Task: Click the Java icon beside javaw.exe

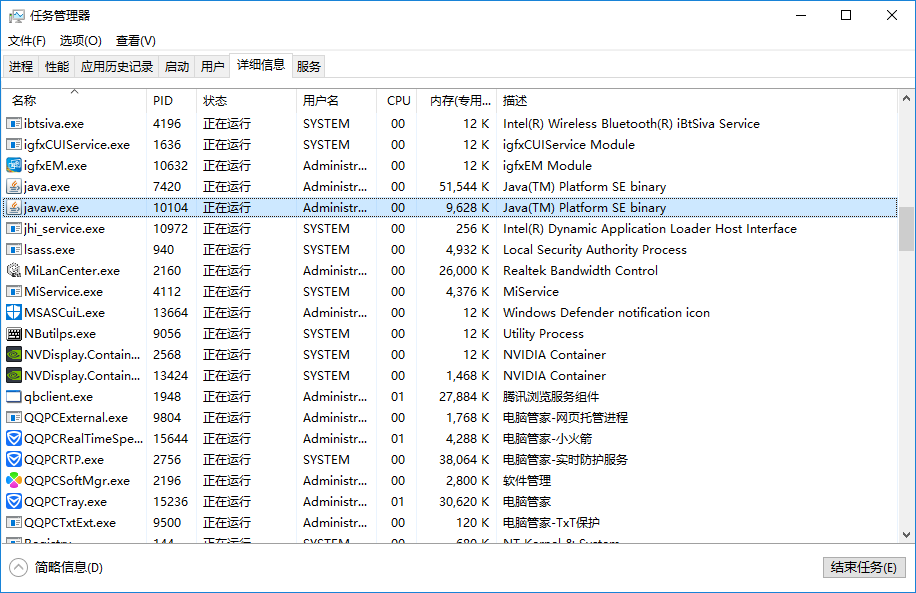Action: 14,207
